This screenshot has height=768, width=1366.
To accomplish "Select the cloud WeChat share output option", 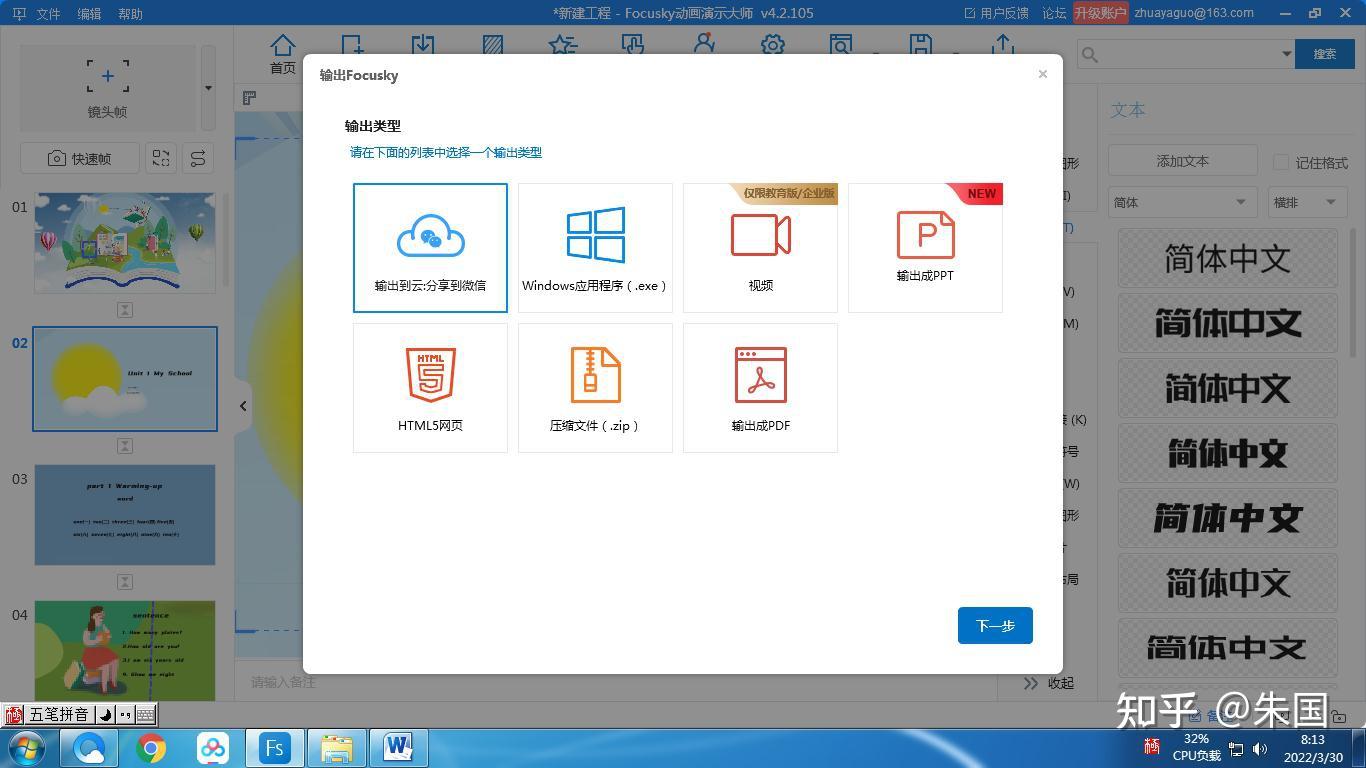I will point(430,248).
